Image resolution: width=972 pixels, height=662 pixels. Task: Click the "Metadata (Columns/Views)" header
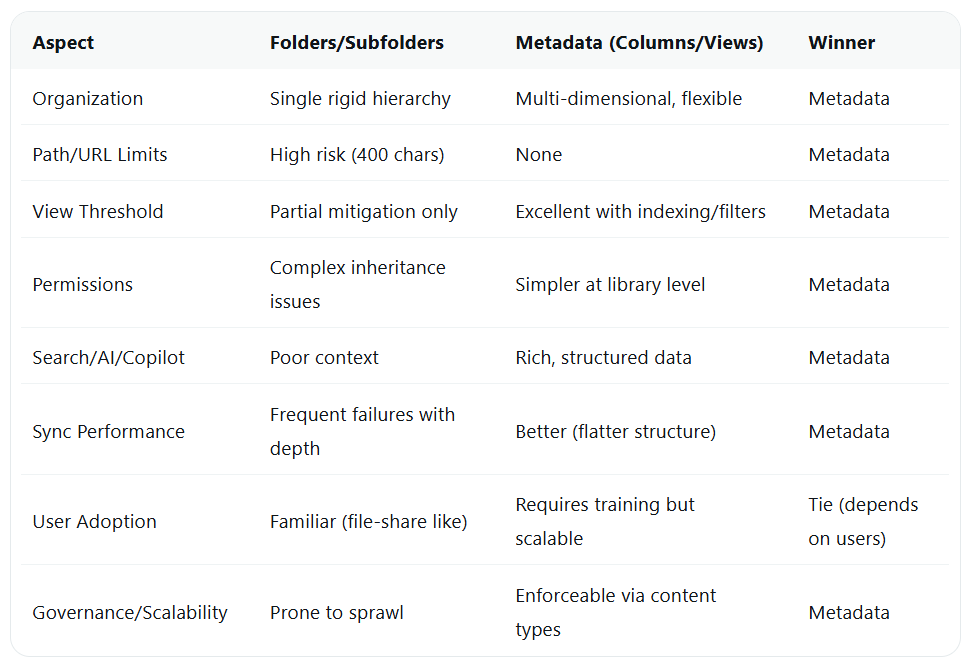pos(639,43)
